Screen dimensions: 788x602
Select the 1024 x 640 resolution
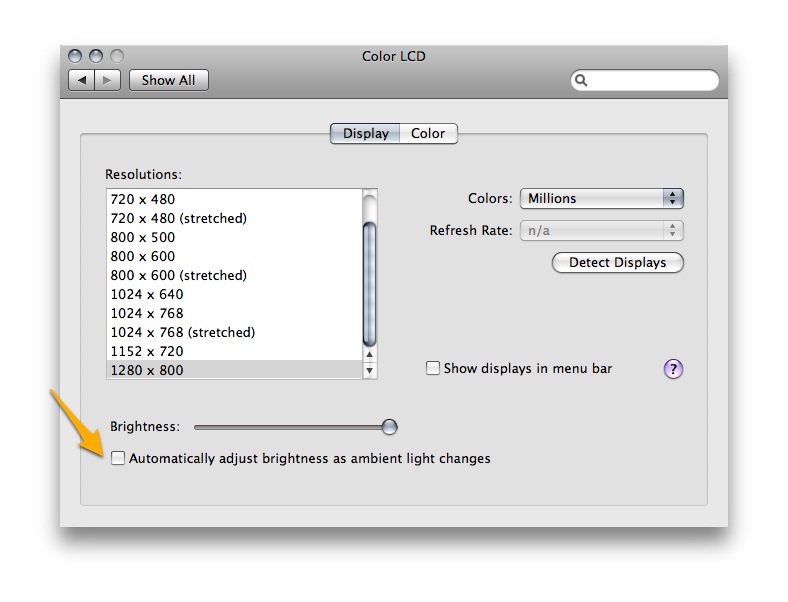pos(234,294)
